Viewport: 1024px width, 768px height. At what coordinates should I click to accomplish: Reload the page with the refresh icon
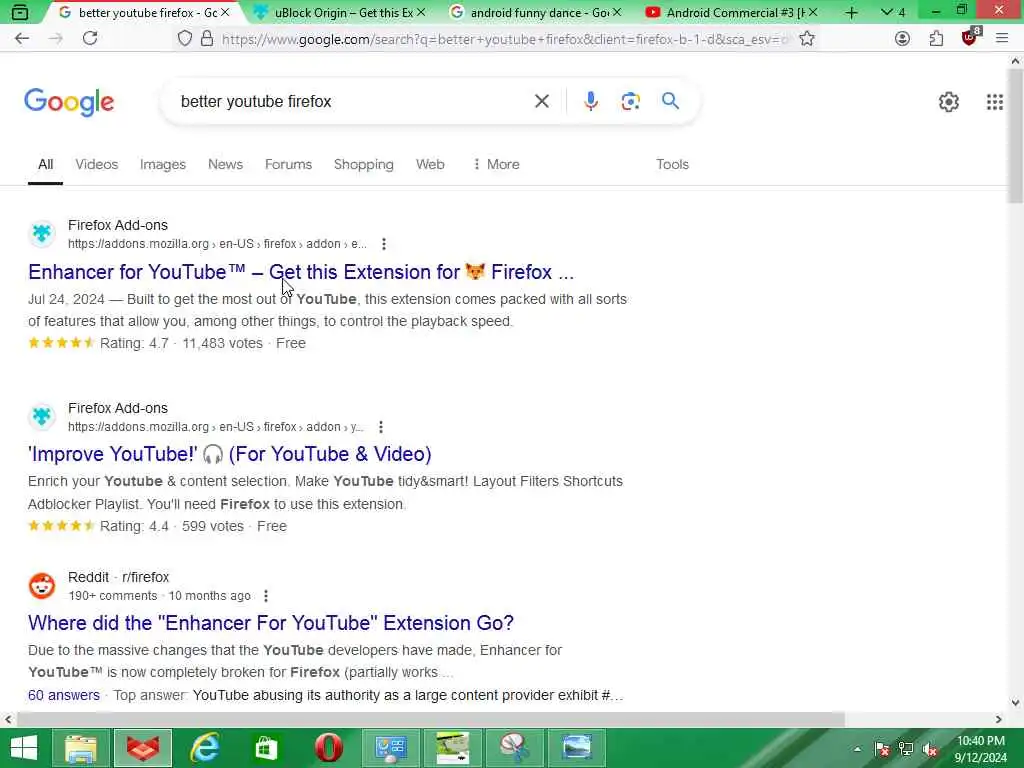90,39
